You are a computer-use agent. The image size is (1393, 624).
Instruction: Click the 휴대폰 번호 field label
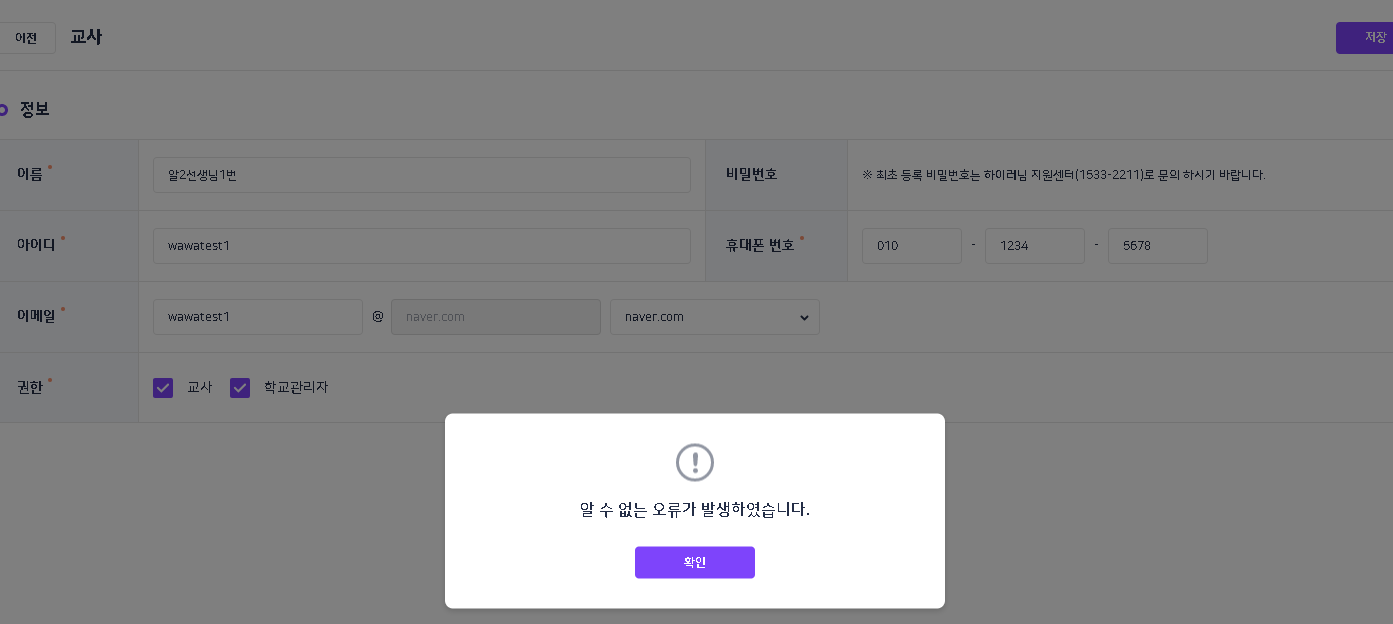[760, 245]
